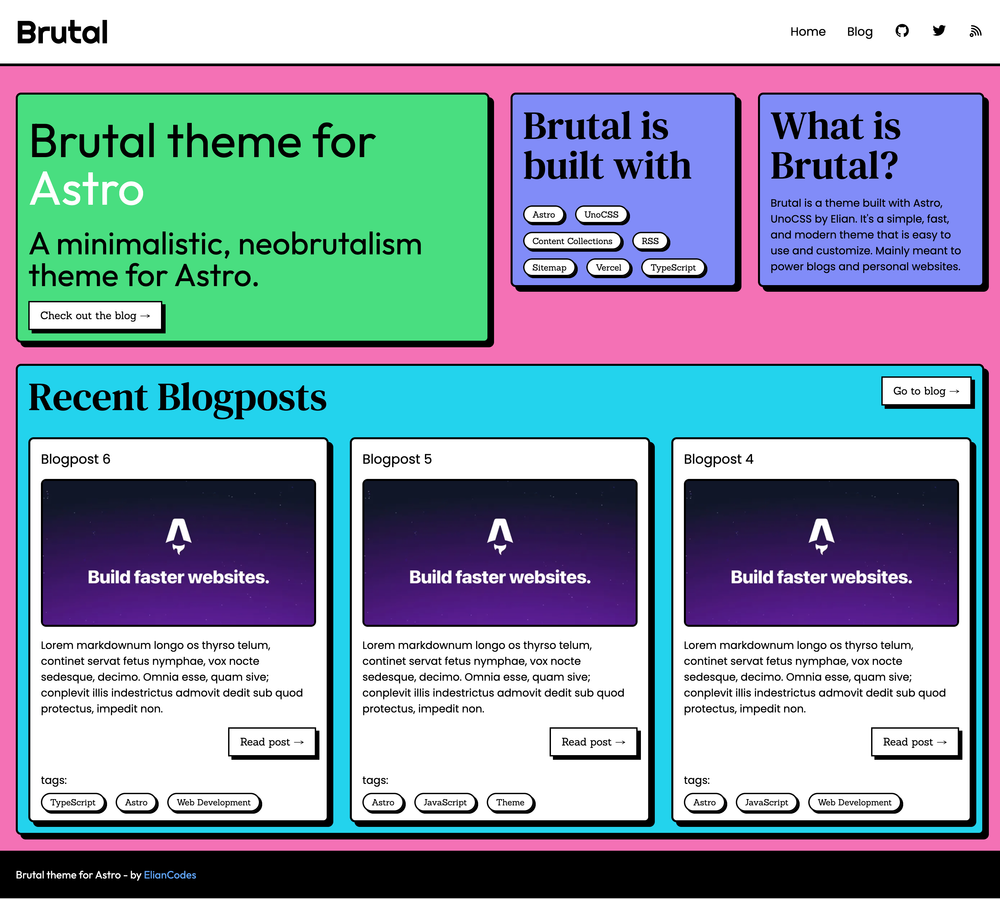Image resolution: width=1000 pixels, height=899 pixels.
Task: Click the What is Brutal? heading
Action: (x=835, y=145)
